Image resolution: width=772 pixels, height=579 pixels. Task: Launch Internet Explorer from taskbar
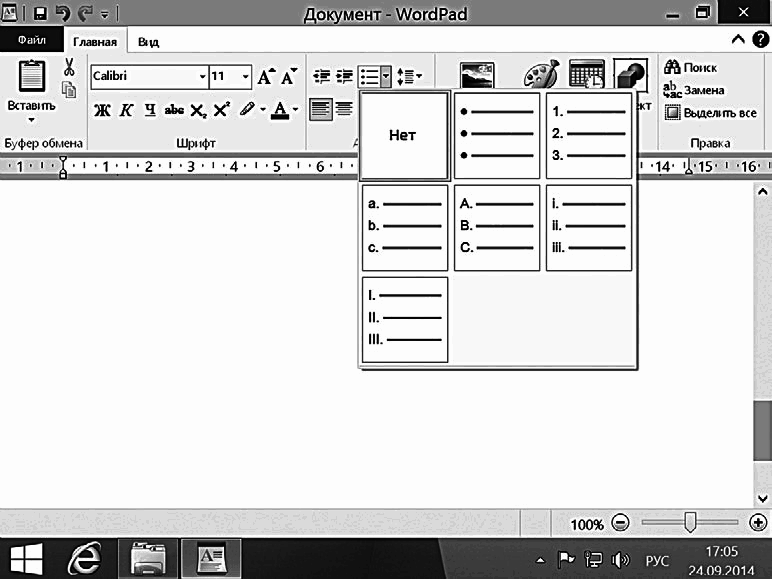coord(85,558)
